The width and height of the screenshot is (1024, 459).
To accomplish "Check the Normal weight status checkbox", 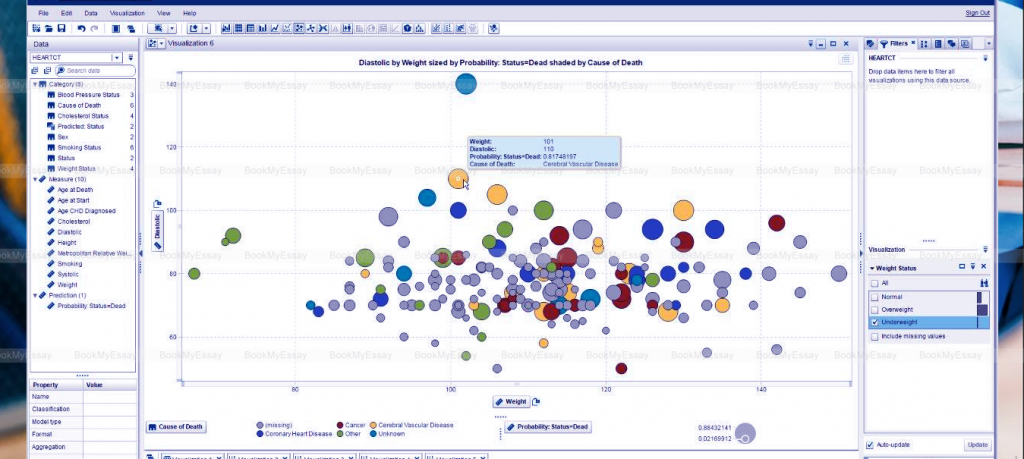I will (x=875, y=297).
